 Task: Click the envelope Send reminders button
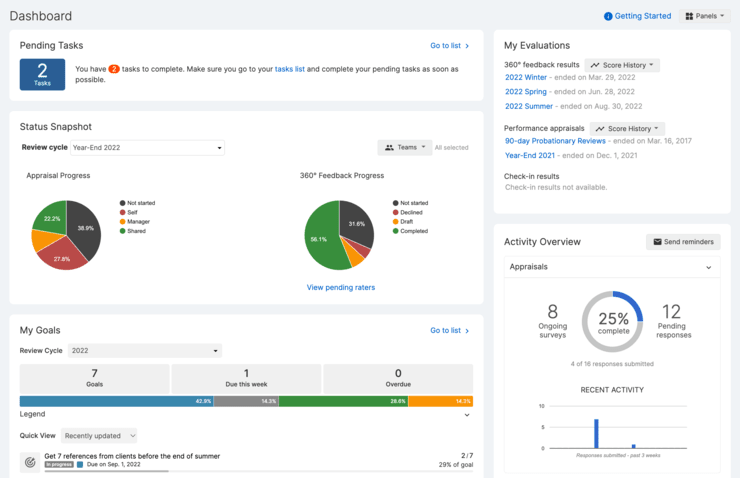[683, 242]
